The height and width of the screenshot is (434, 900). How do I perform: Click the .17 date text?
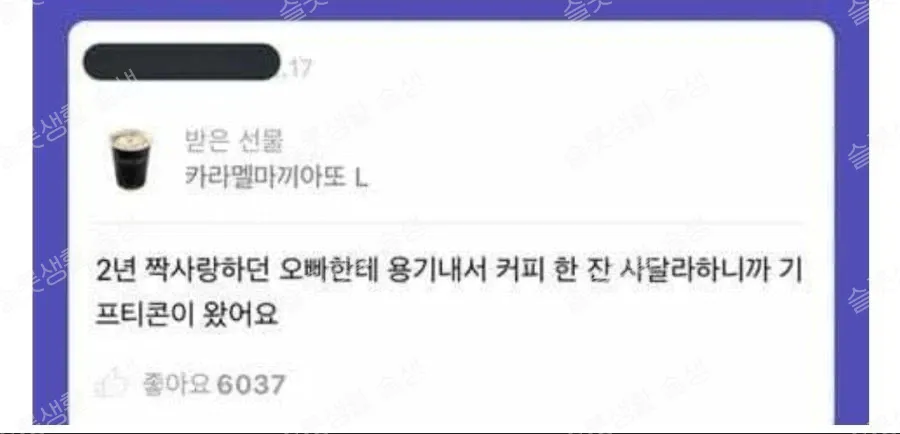[x=296, y=68]
